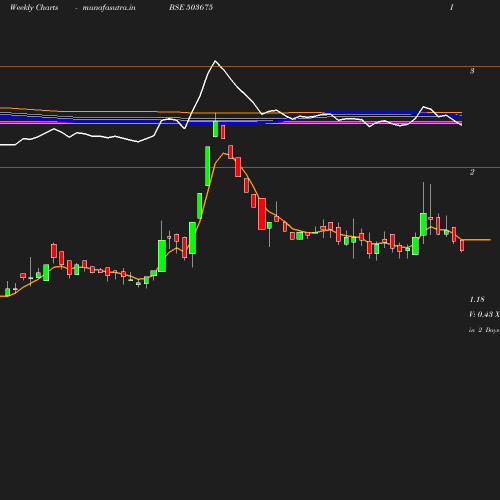Click the tallest green candle near level 2

(x=207, y=166)
